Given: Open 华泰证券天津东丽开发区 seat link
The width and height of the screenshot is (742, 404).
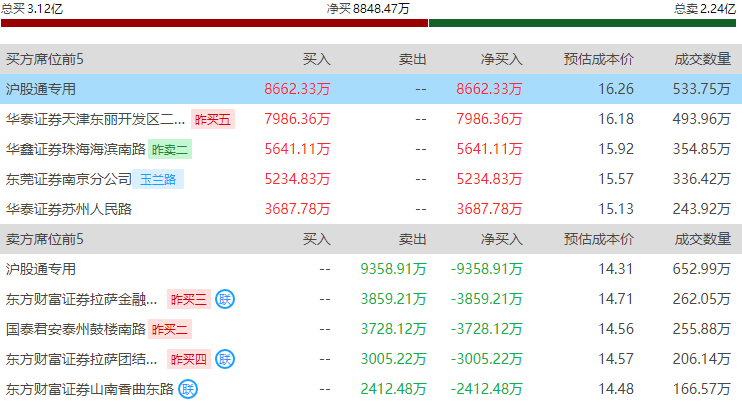Looking at the screenshot, I should click(95, 119).
